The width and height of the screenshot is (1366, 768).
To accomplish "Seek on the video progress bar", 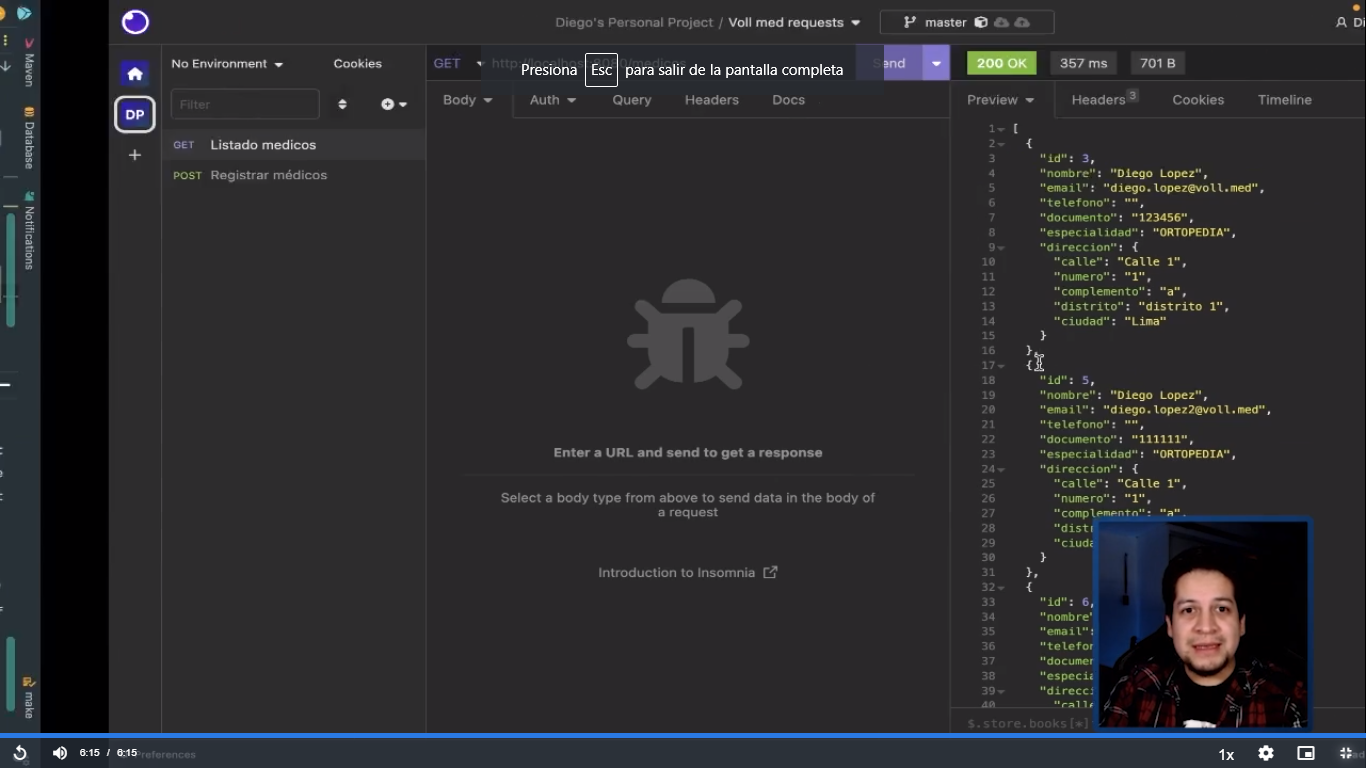I will (683, 735).
